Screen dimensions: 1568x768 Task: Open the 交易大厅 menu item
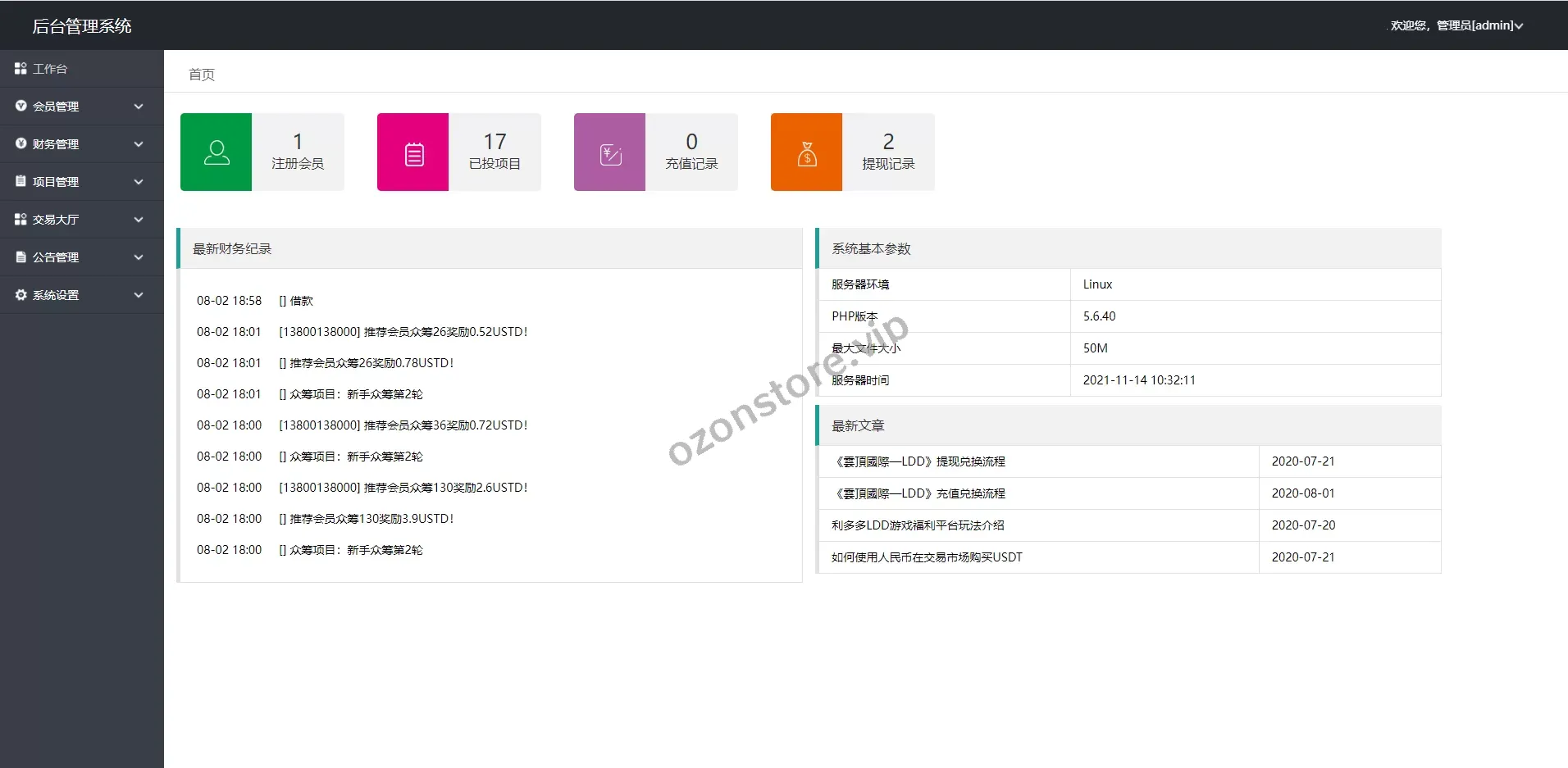[56, 219]
